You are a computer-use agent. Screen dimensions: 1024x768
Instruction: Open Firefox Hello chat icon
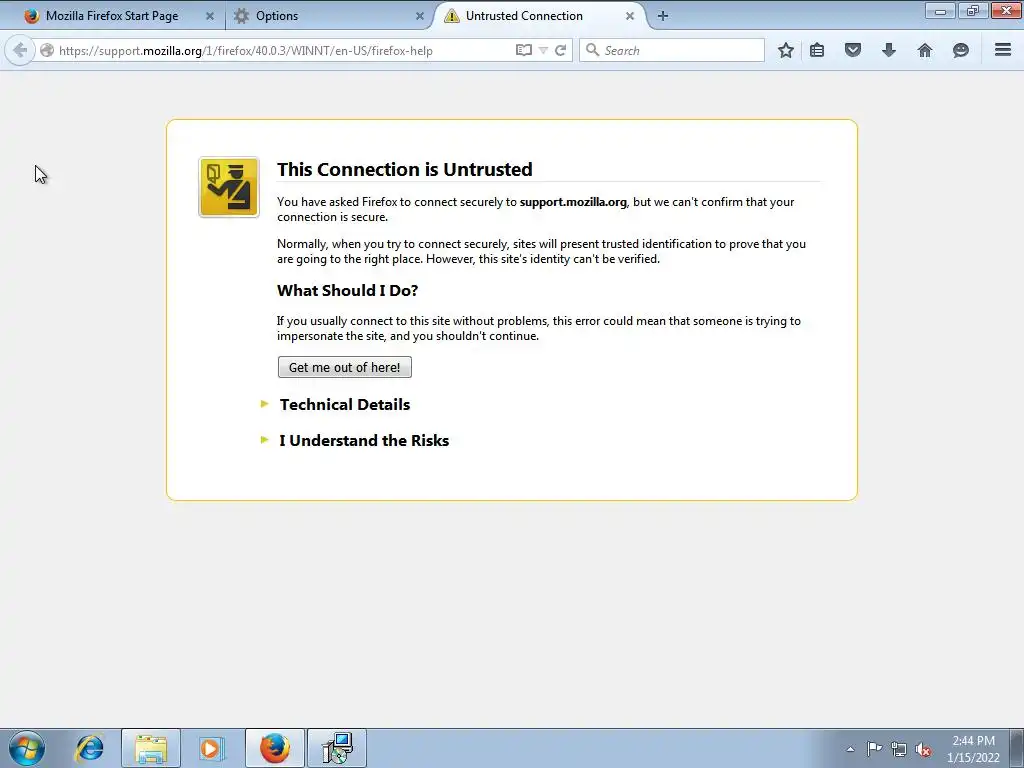click(x=961, y=50)
